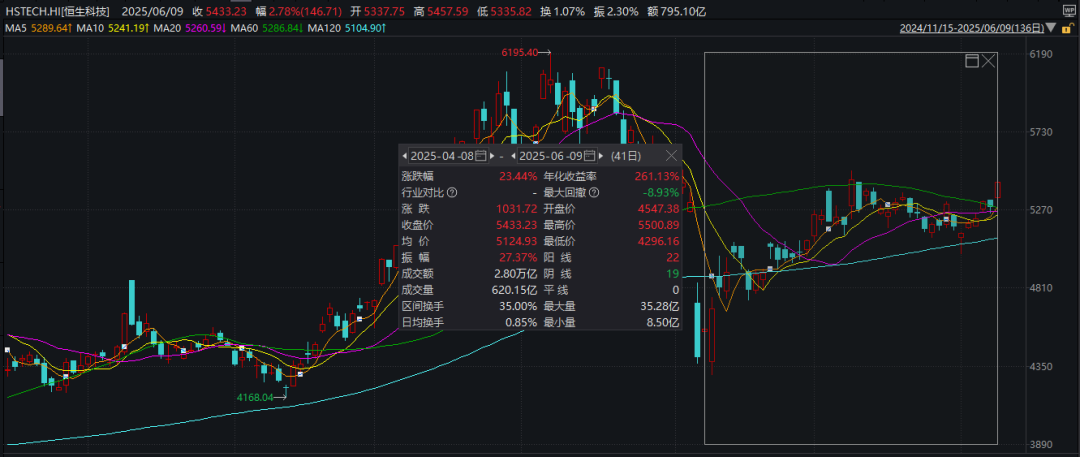Open the end date calendar picker

(x=589, y=156)
